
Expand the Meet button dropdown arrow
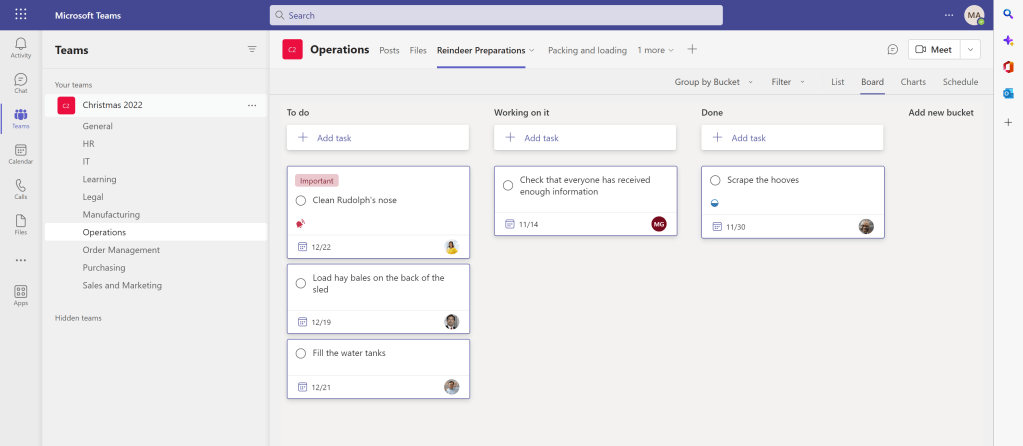(x=970, y=50)
